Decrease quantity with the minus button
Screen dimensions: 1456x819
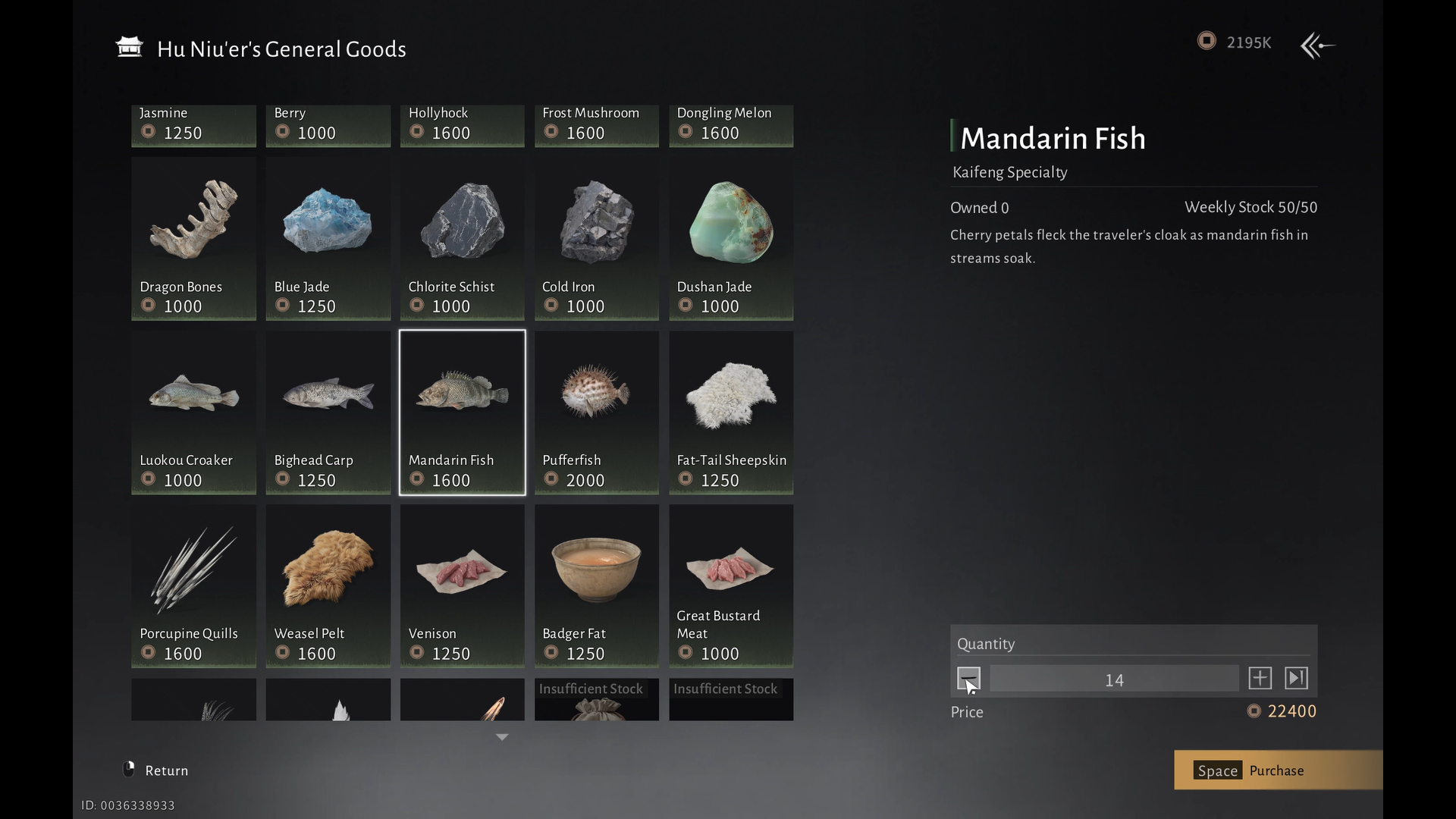pos(968,678)
